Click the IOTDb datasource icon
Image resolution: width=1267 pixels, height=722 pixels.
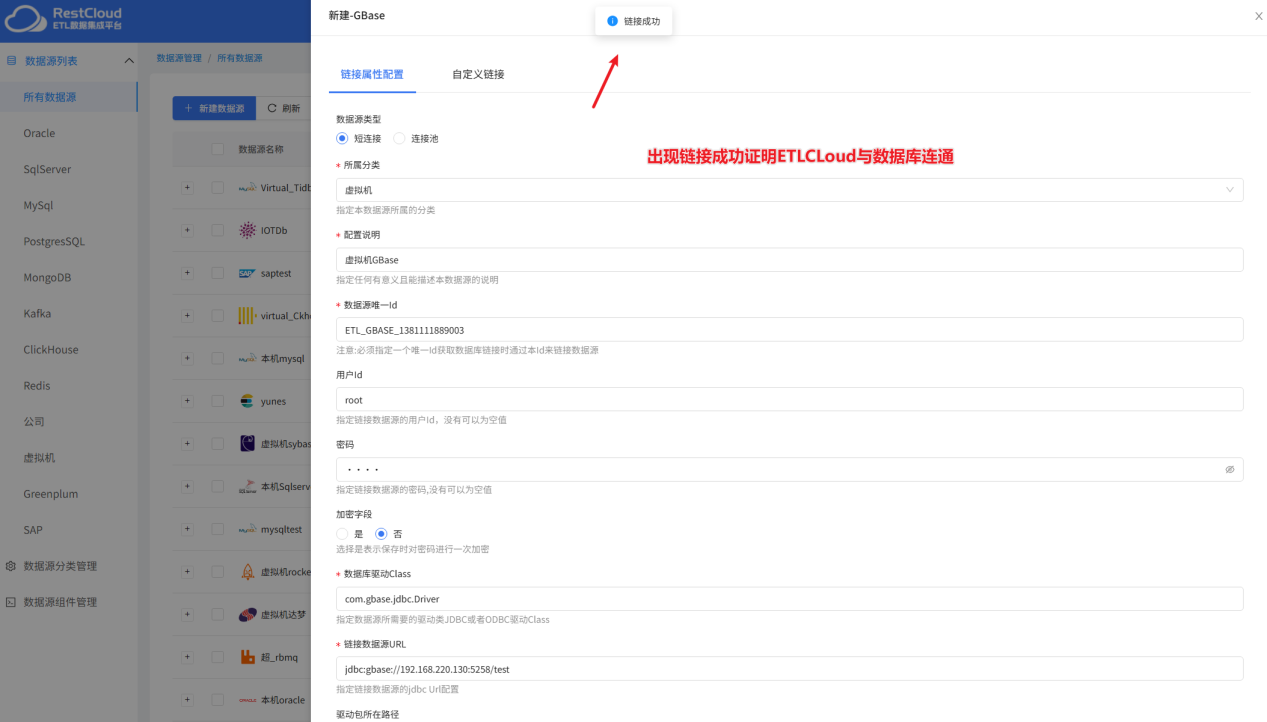coord(245,230)
